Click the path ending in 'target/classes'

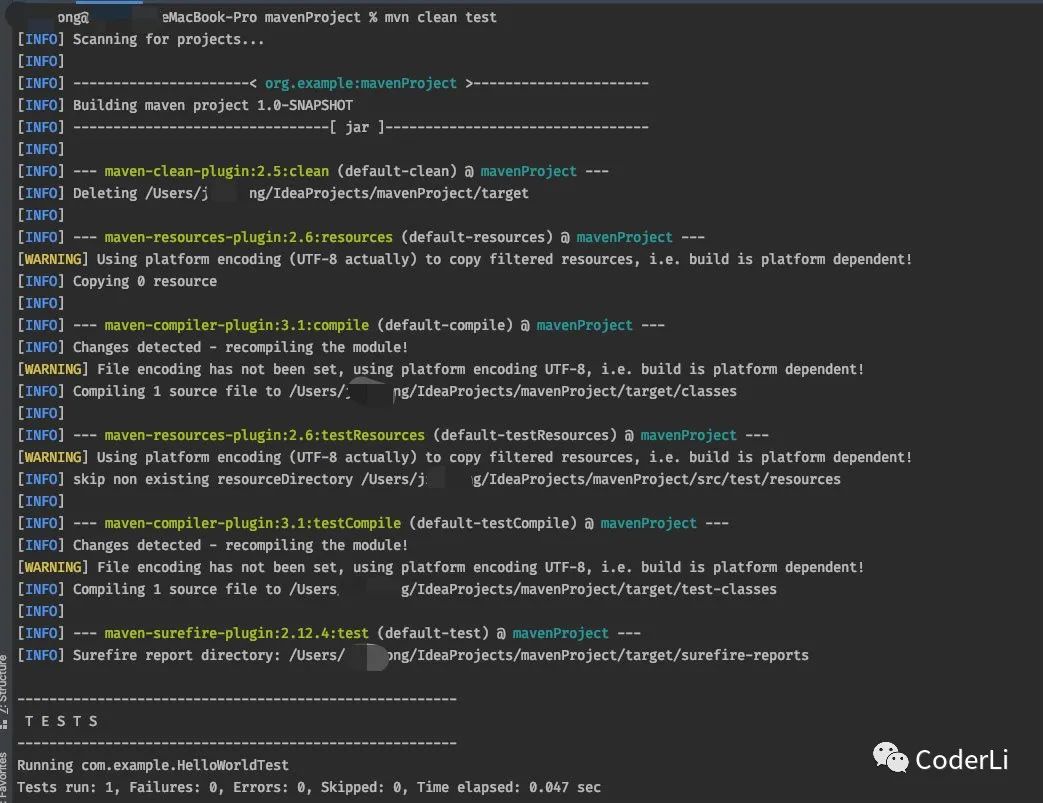pos(513,391)
